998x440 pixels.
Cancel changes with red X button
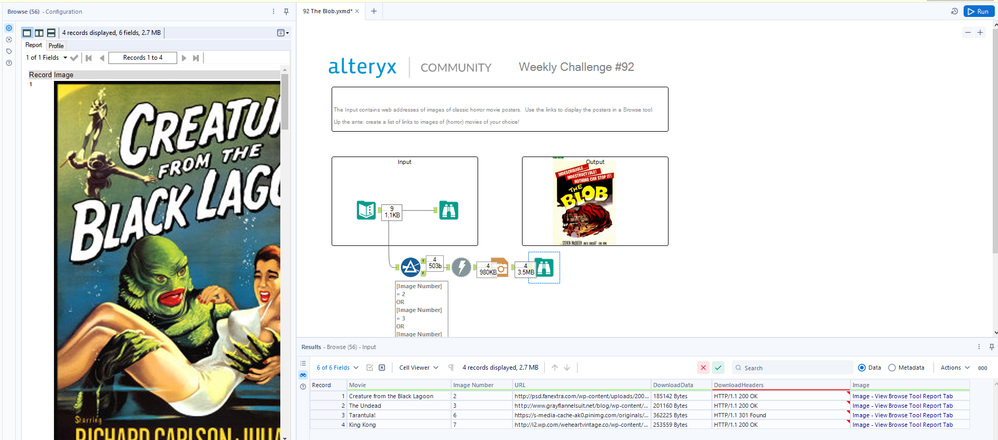tap(703, 367)
